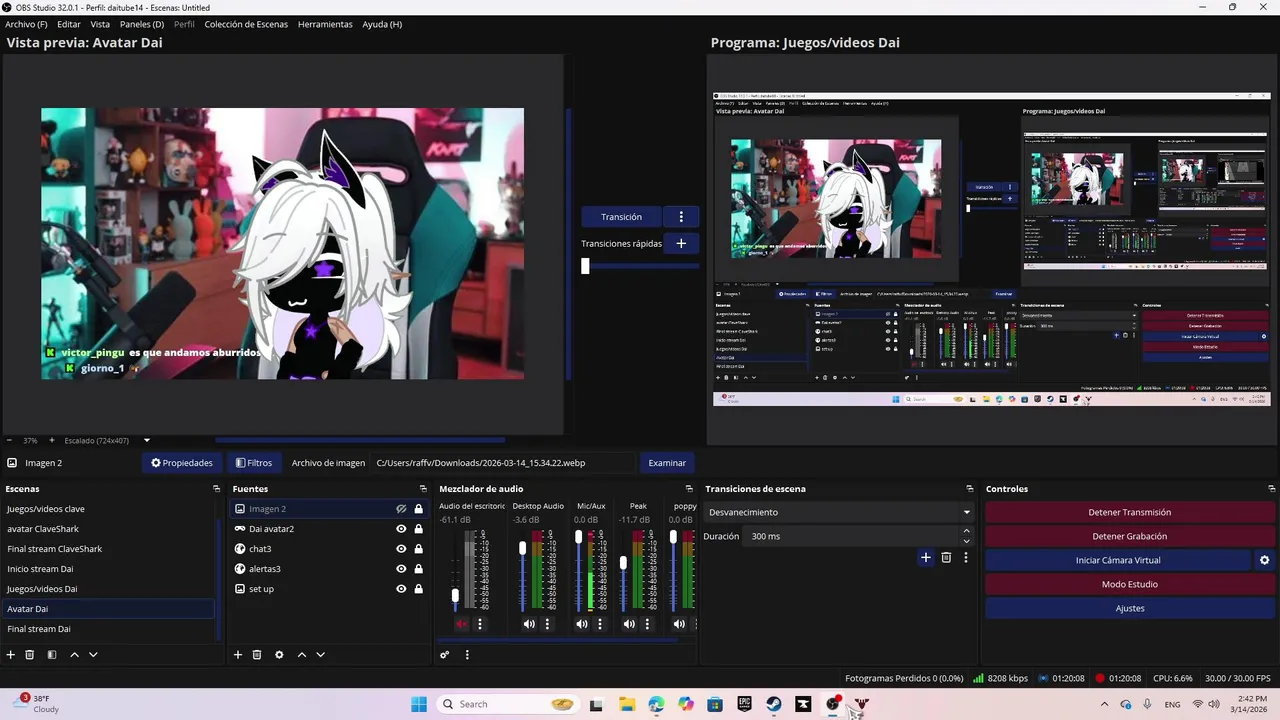Open Mic/Aux options three-dot menu
Image resolution: width=1280 pixels, height=720 pixels.
tap(600, 624)
